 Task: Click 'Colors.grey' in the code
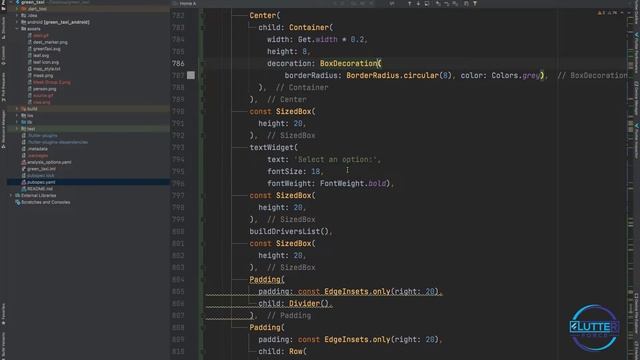516,76
